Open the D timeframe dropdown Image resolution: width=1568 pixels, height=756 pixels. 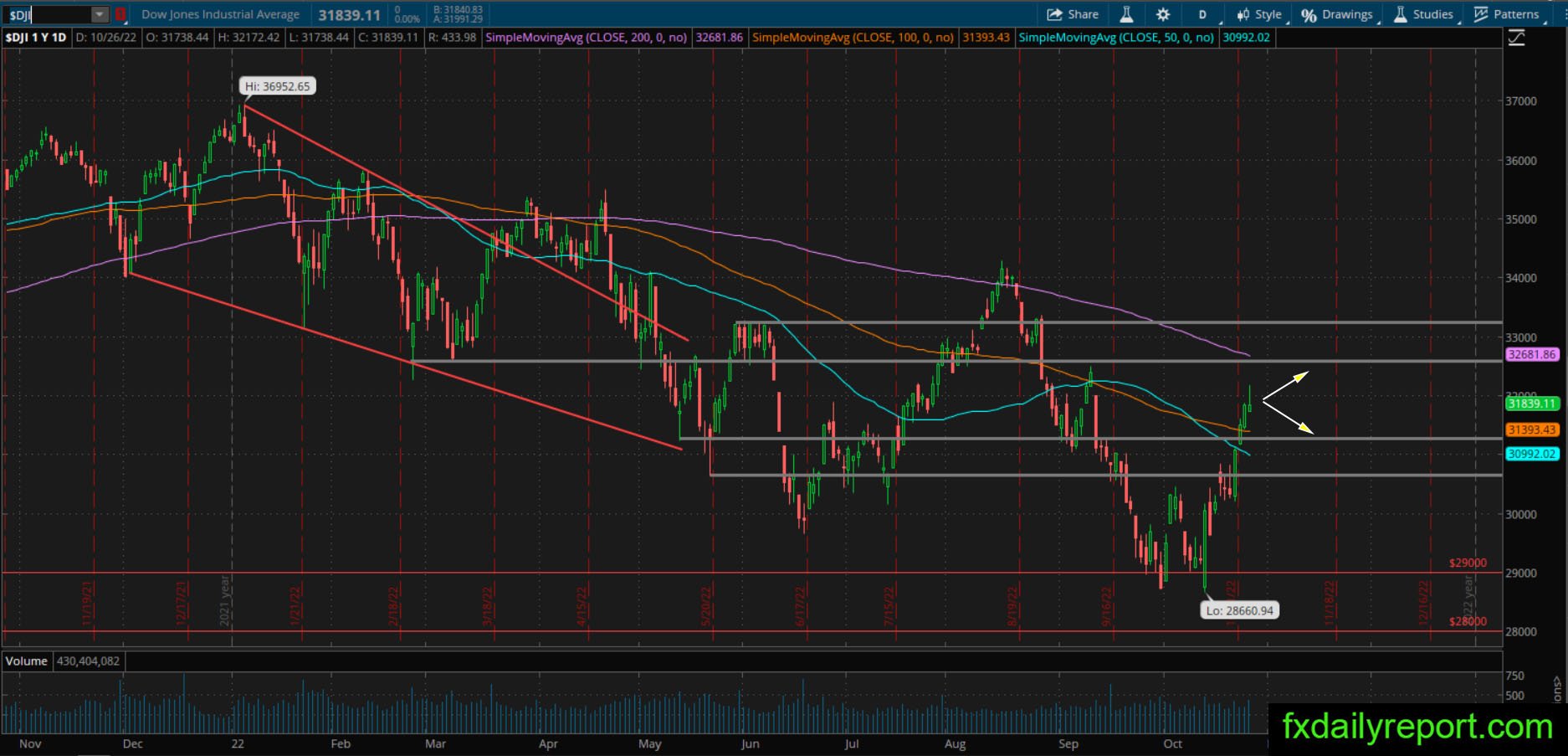pos(1203,14)
